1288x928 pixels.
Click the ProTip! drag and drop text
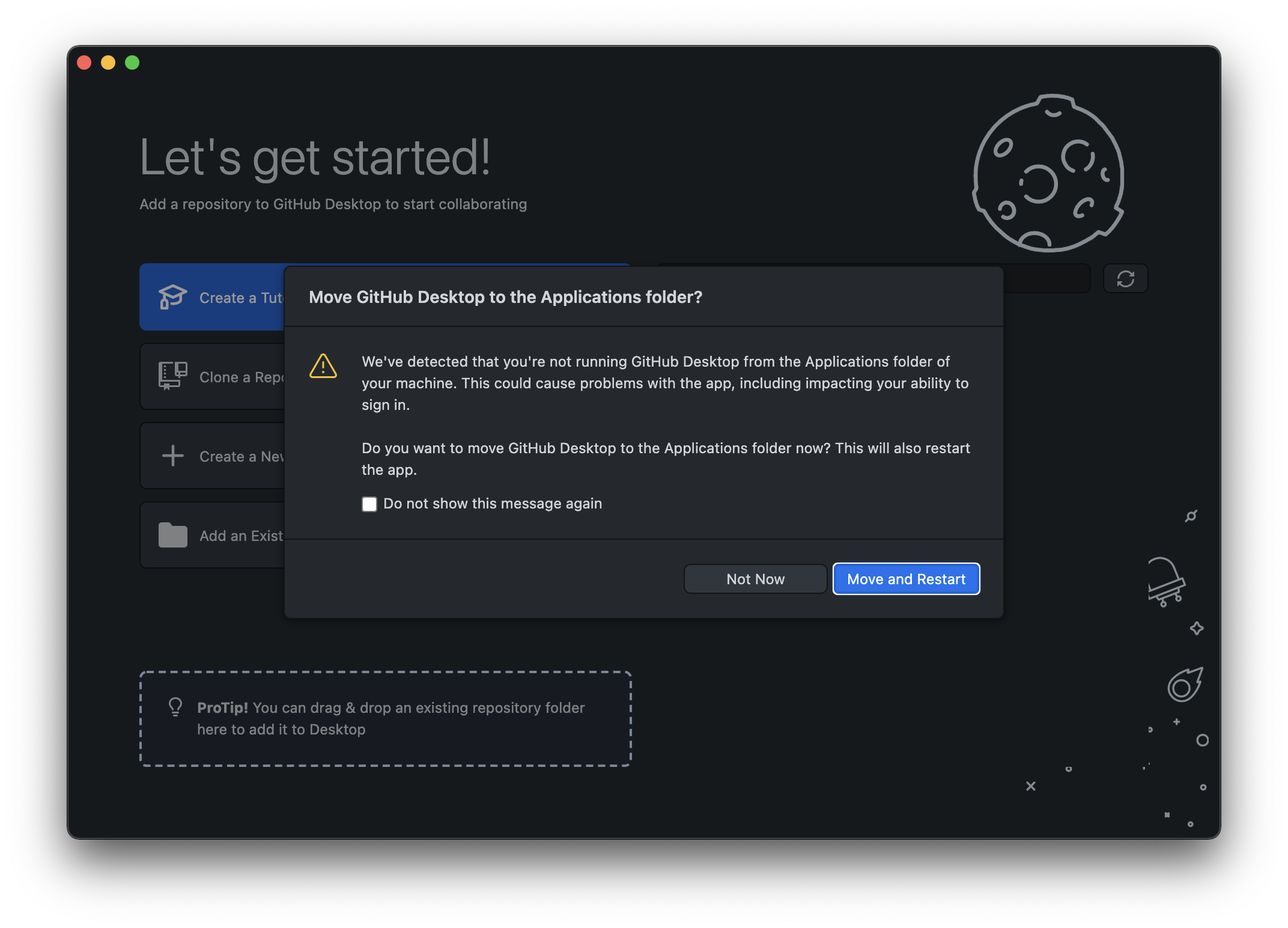pyautogui.click(x=390, y=718)
